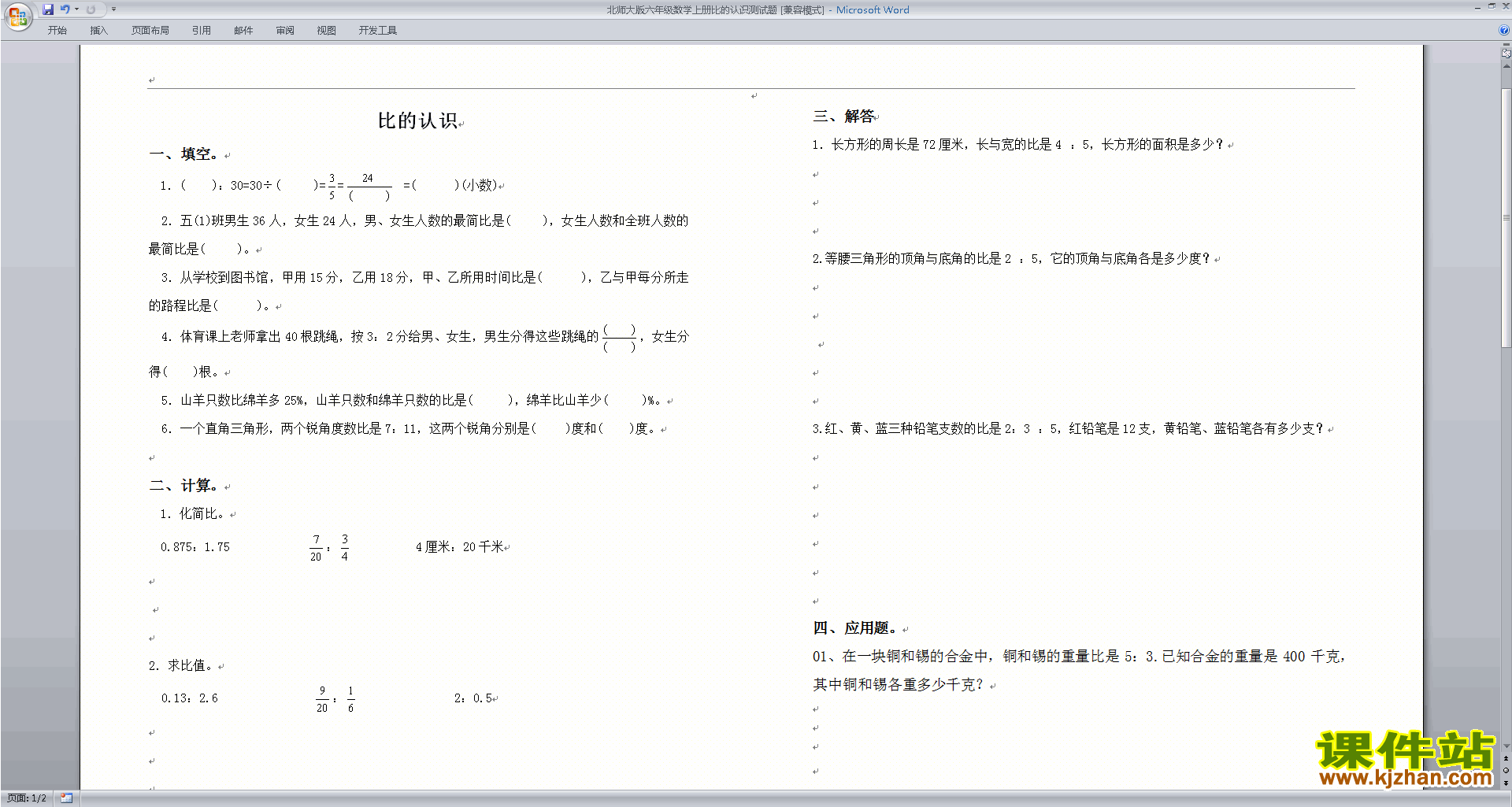Click the macro recording icon in status bar
This screenshot has width=1512, height=807.
point(67,798)
